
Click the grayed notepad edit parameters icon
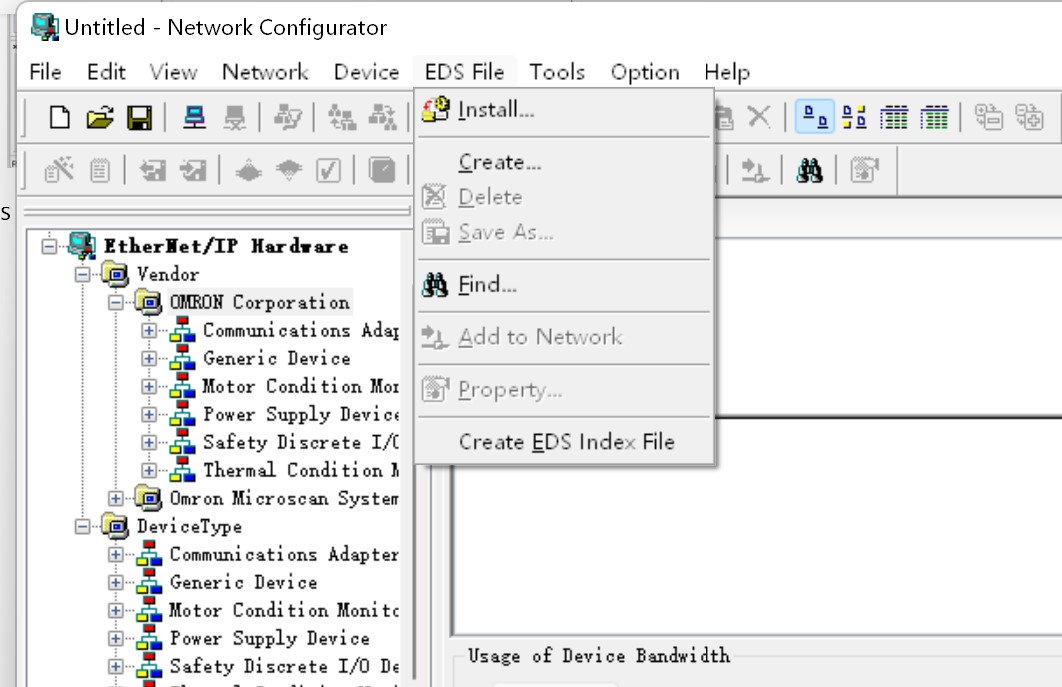coord(100,170)
